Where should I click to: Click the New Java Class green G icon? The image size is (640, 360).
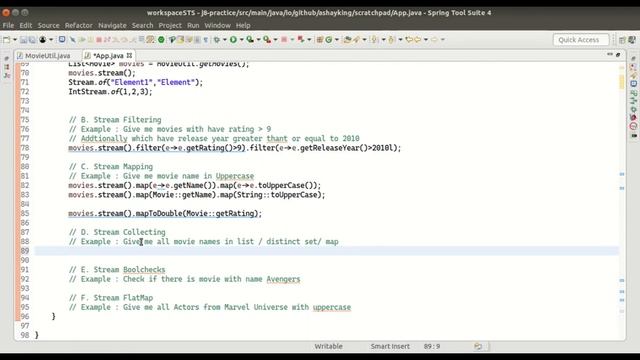329,40
